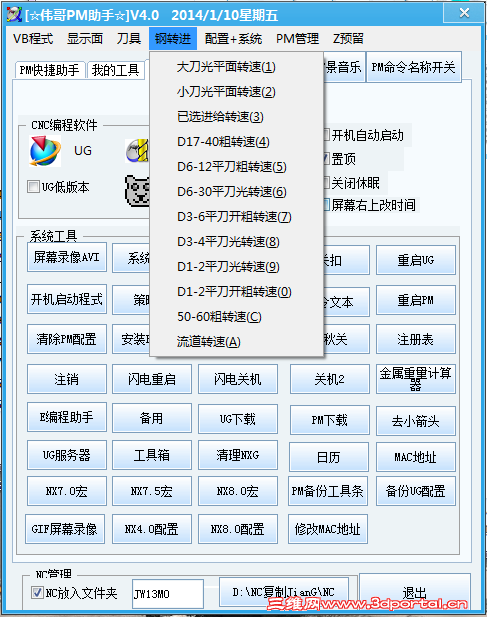
Task: Choose 已选进给转速(3) from menu
Action: point(236,117)
